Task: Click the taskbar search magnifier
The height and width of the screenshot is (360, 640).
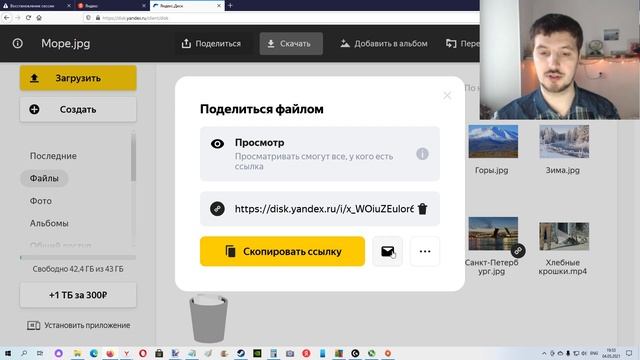Action: [24, 353]
